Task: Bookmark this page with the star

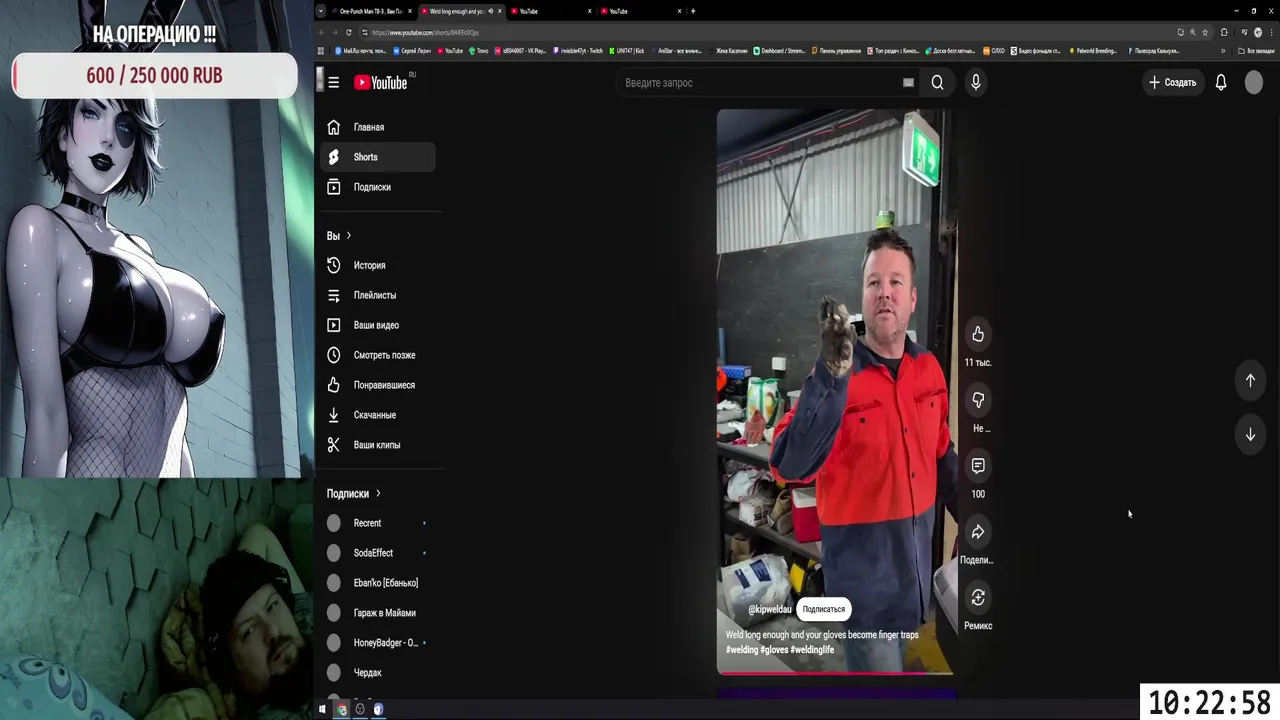Action: tap(1204, 32)
